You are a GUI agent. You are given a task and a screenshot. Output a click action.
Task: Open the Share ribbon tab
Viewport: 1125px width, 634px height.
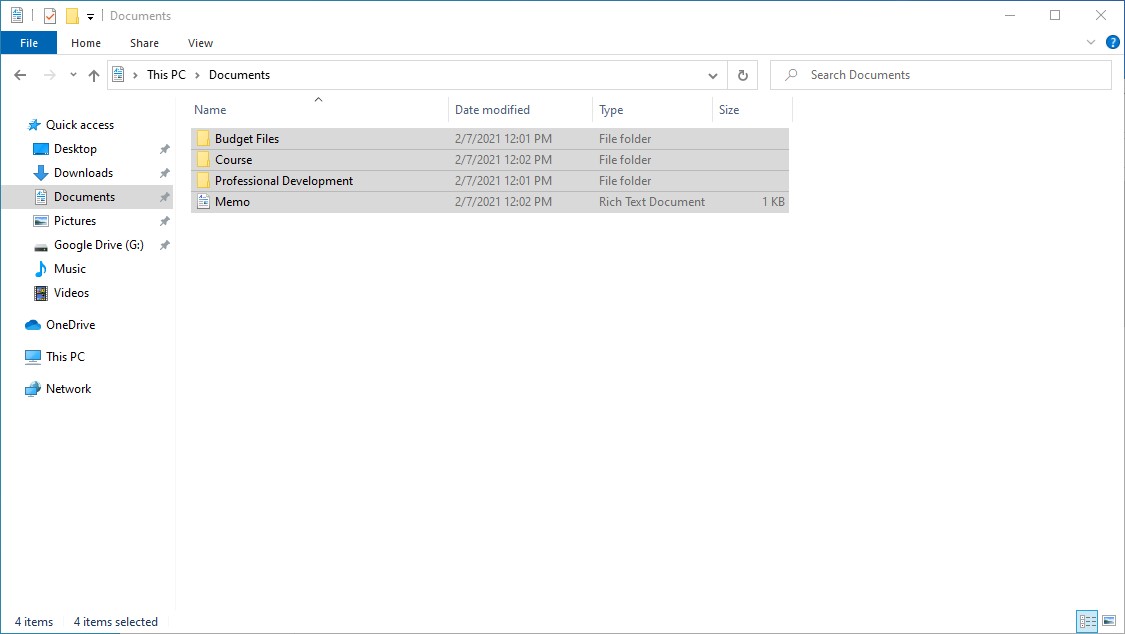click(x=144, y=43)
